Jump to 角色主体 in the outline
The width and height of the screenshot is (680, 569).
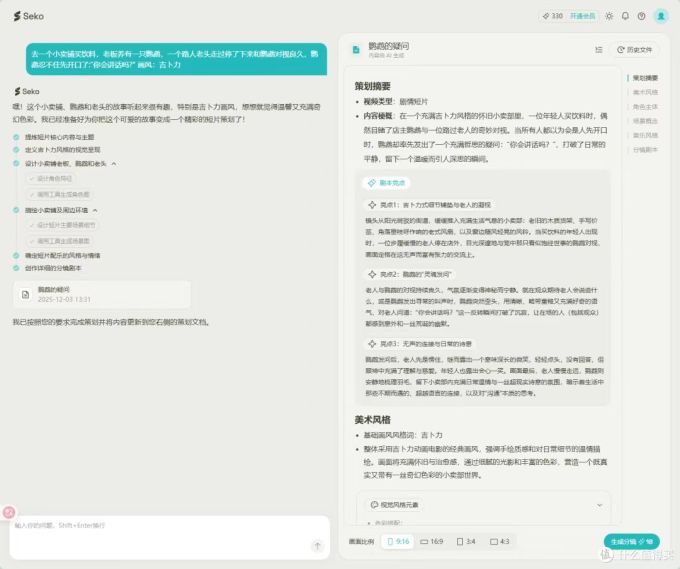645,107
